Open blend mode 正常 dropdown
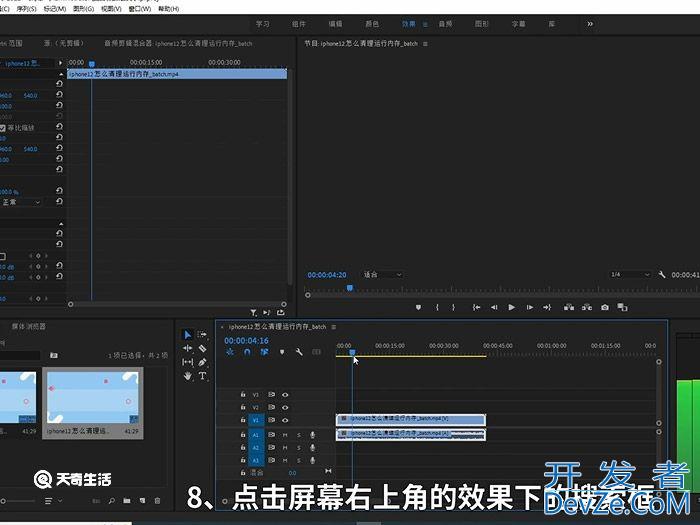The width and height of the screenshot is (700, 525). pyautogui.click(x=21, y=202)
